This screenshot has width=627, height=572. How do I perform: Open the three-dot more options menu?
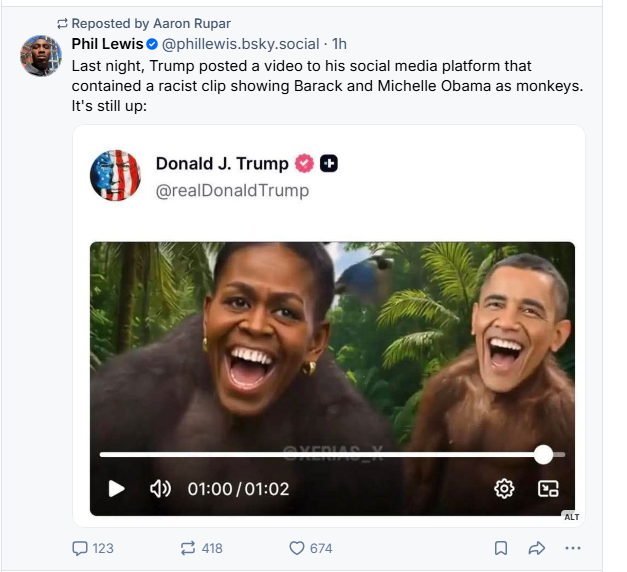[573, 548]
